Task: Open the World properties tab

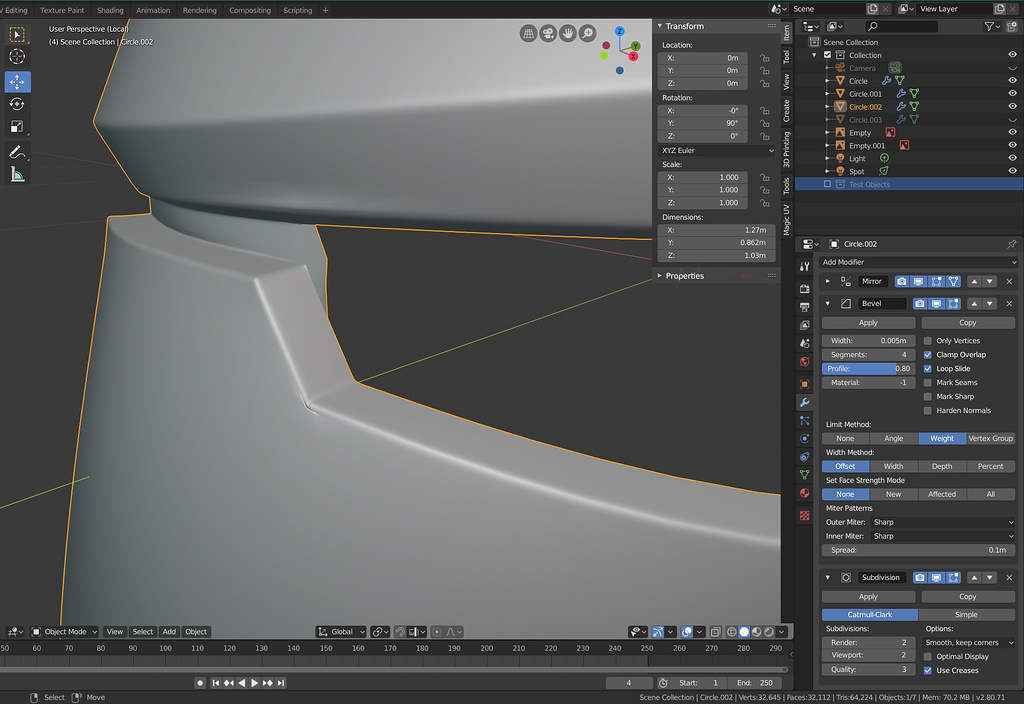Action: pyautogui.click(x=805, y=362)
